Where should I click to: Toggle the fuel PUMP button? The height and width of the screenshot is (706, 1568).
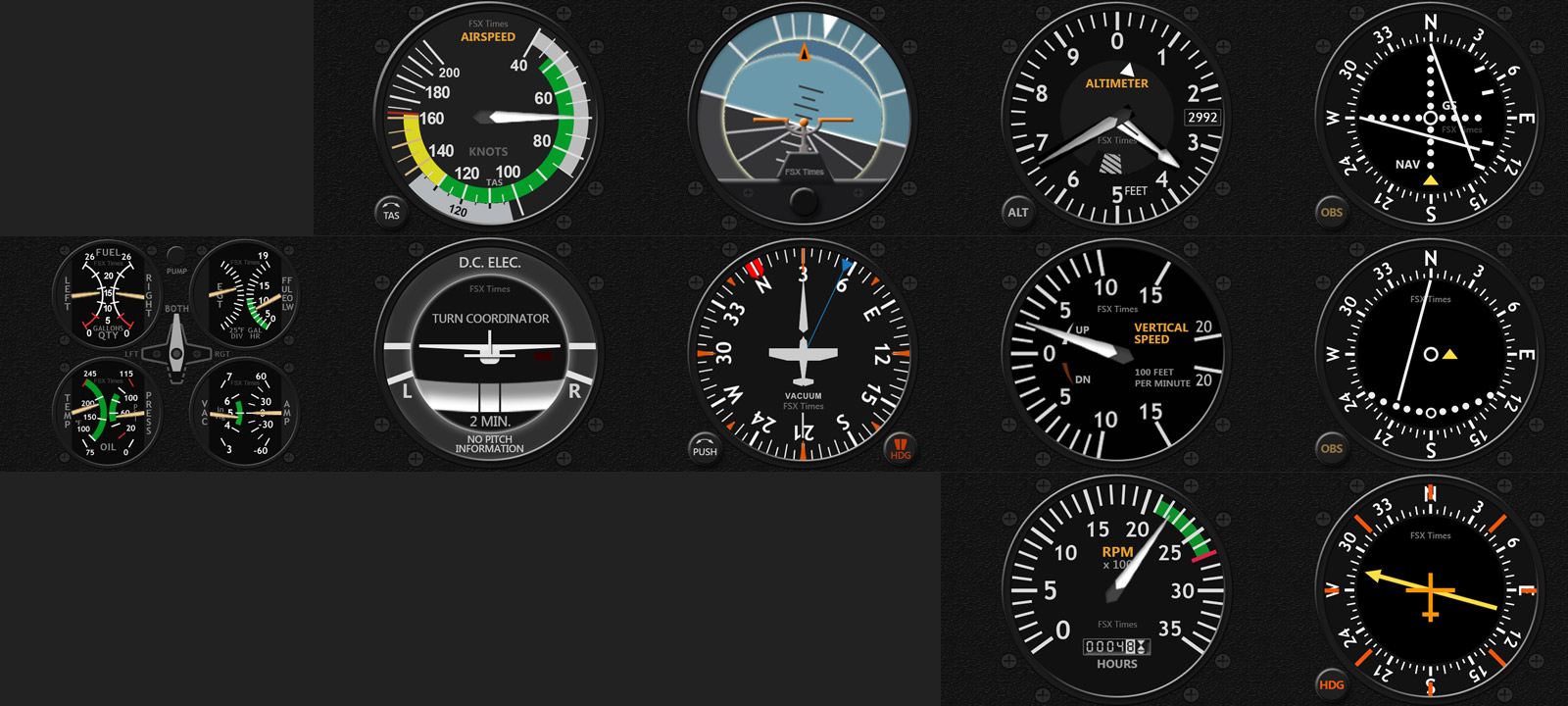tap(176, 255)
